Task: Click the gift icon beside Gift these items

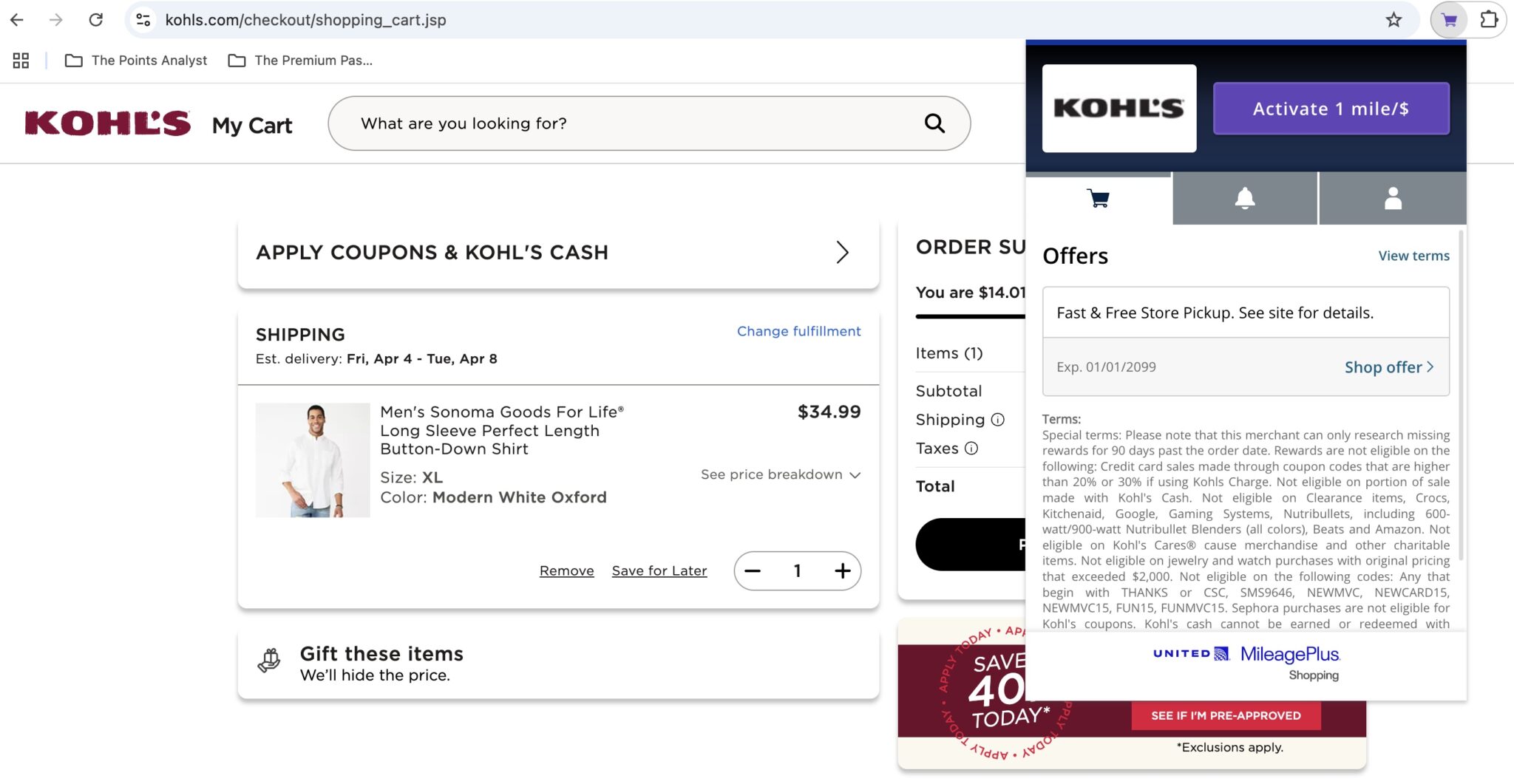Action: point(269,659)
